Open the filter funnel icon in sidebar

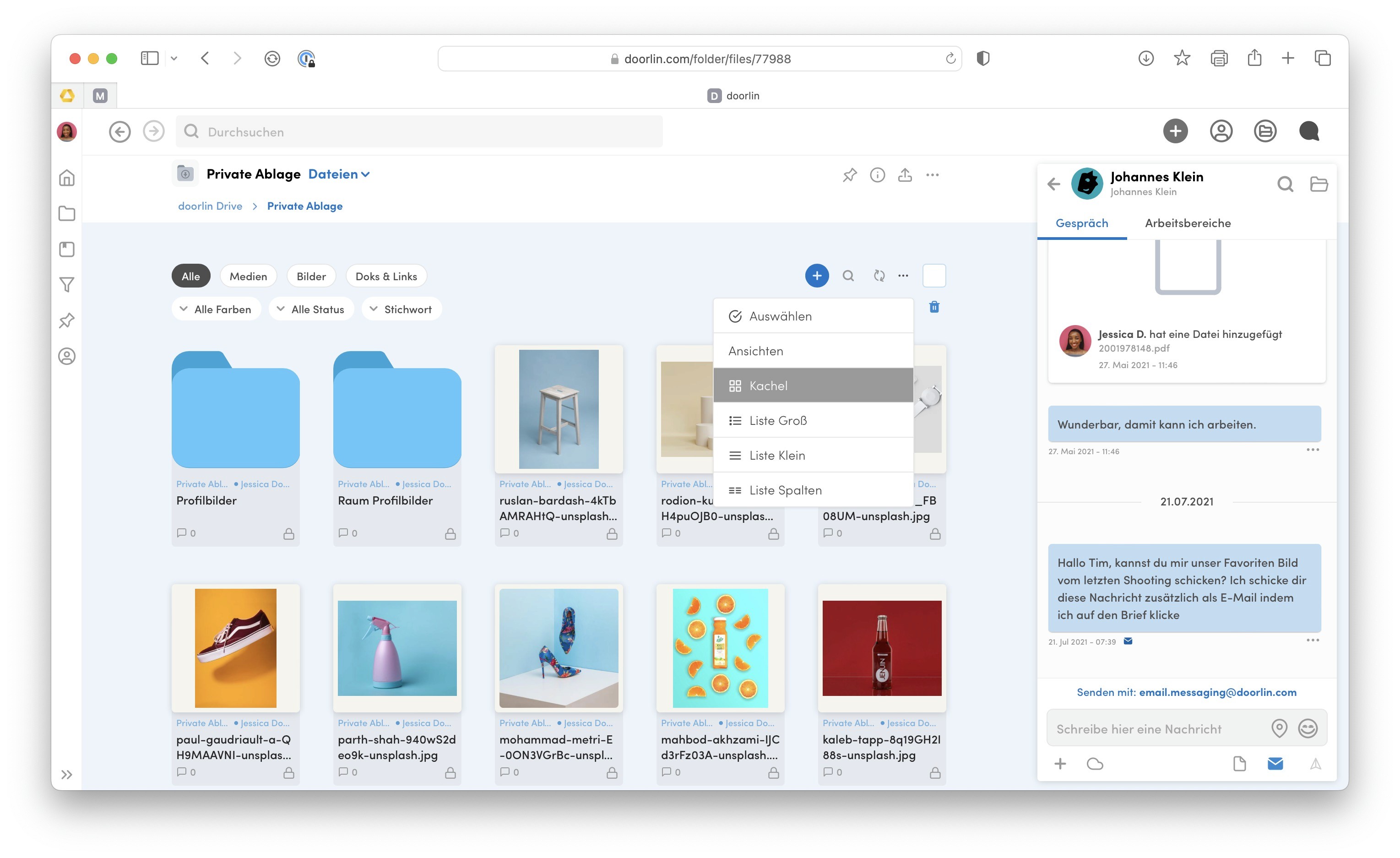(x=66, y=285)
